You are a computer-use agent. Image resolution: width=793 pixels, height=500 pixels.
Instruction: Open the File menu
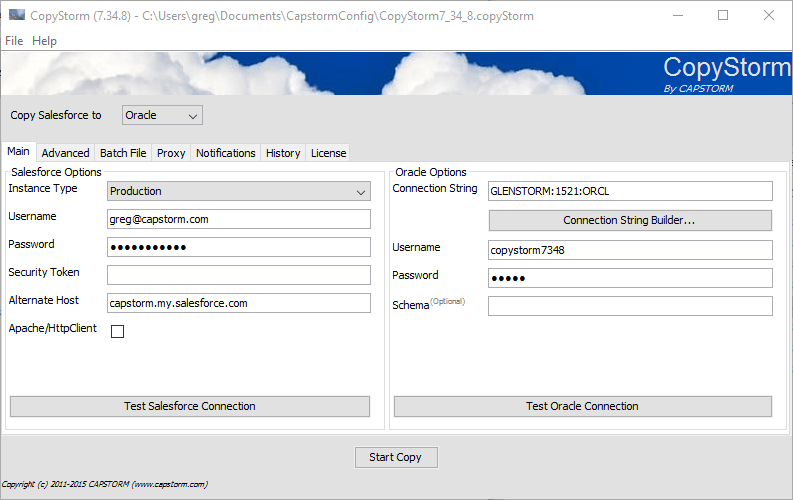pos(14,41)
